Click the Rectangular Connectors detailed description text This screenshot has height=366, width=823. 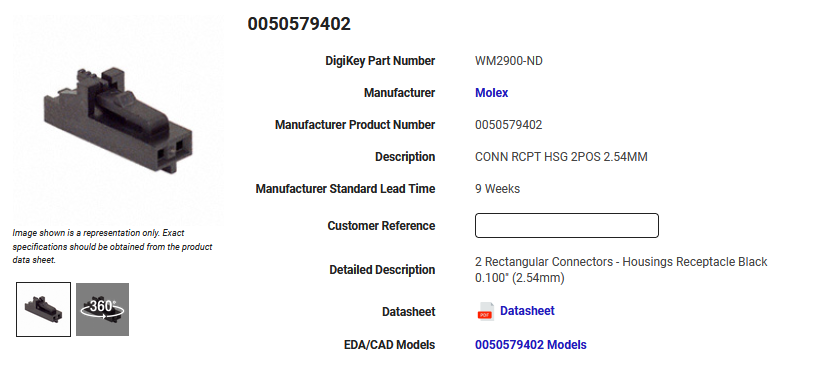pos(621,270)
